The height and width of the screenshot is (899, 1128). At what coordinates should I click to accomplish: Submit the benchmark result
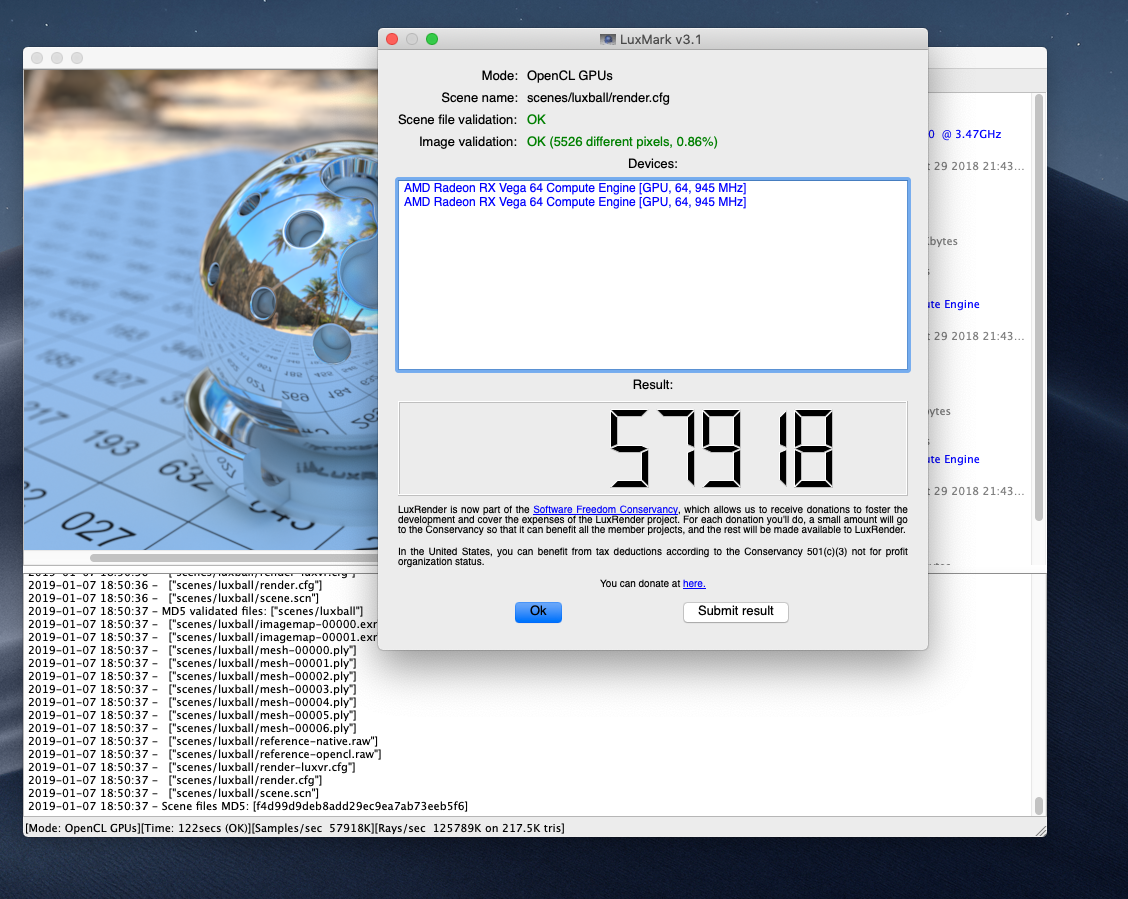click(x=735, y=611)
